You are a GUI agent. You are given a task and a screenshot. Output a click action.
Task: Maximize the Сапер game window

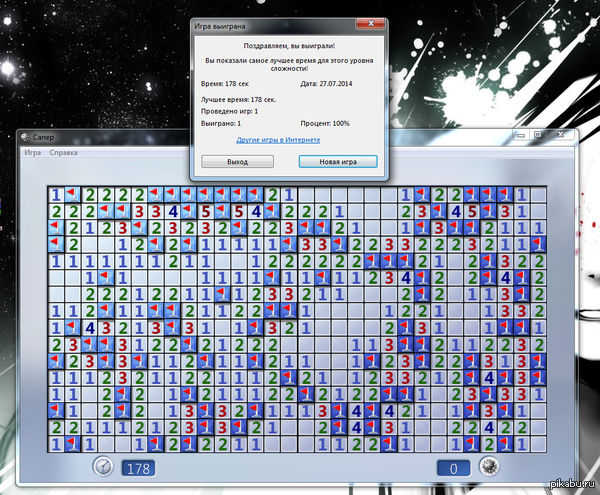(536, 135)
